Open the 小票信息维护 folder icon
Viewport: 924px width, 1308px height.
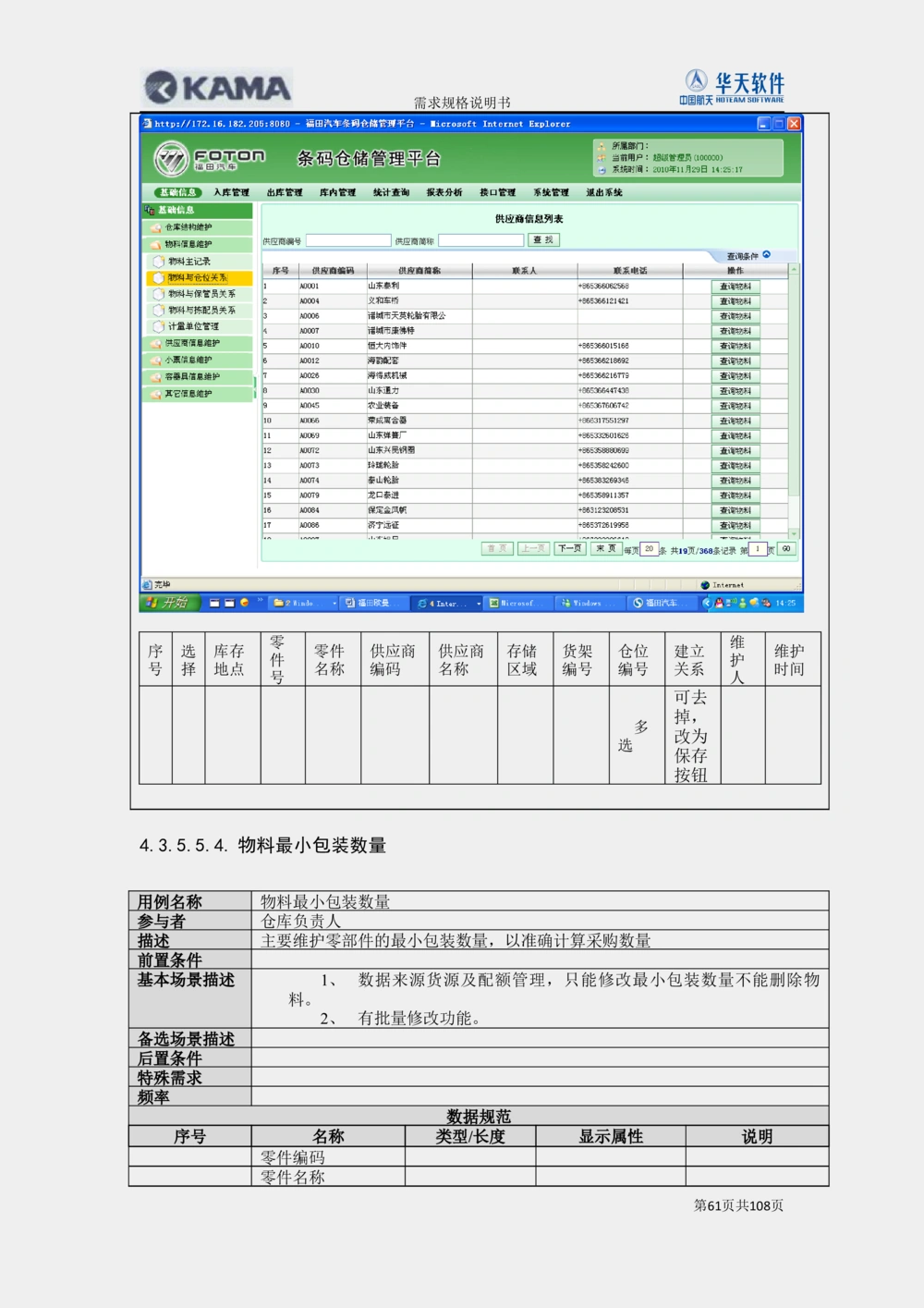click(156, 361)
